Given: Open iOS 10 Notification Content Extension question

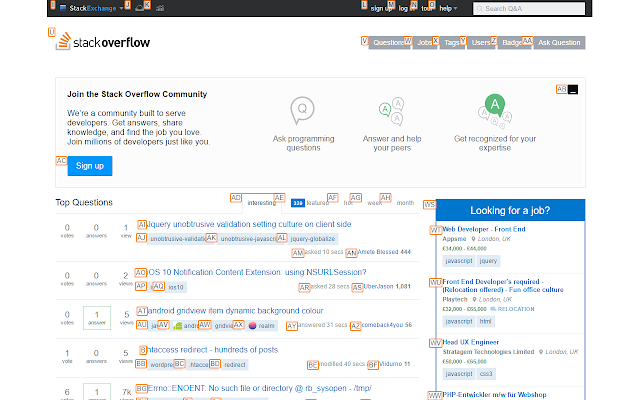Looking at the screenshot, I should coord(256,272).
